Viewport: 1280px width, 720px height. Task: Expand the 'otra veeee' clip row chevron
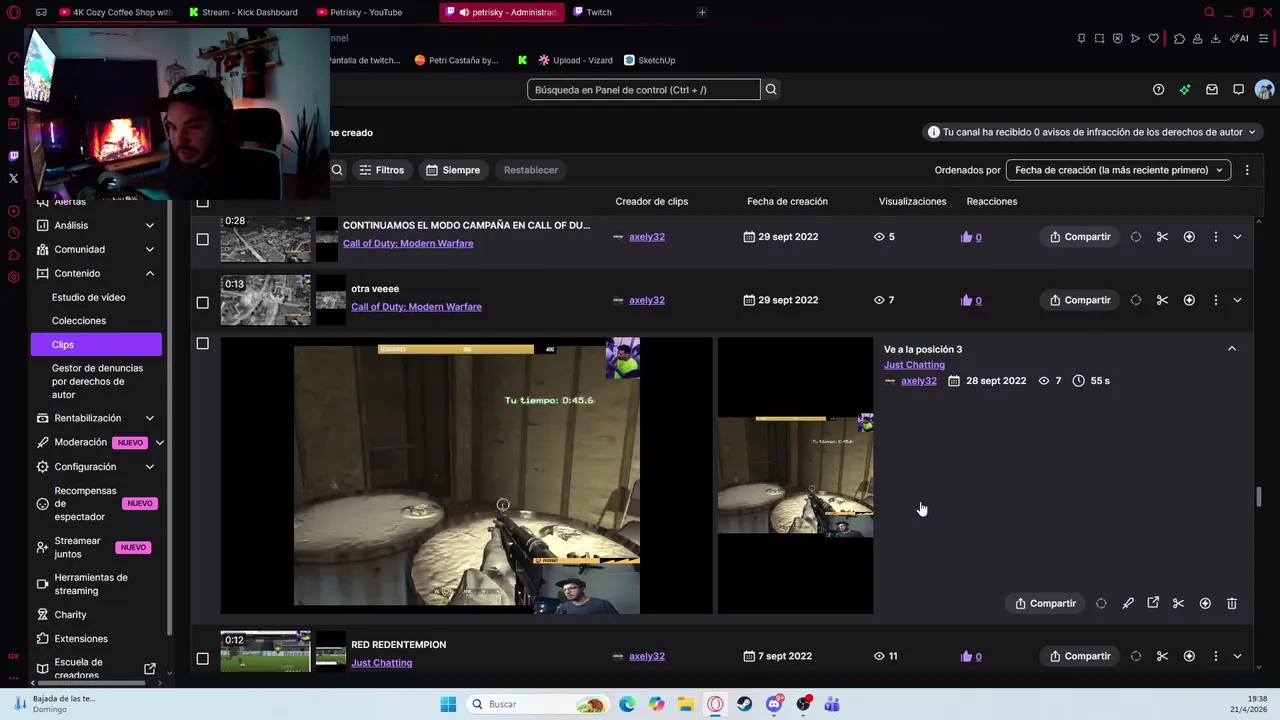[1237, 300]
